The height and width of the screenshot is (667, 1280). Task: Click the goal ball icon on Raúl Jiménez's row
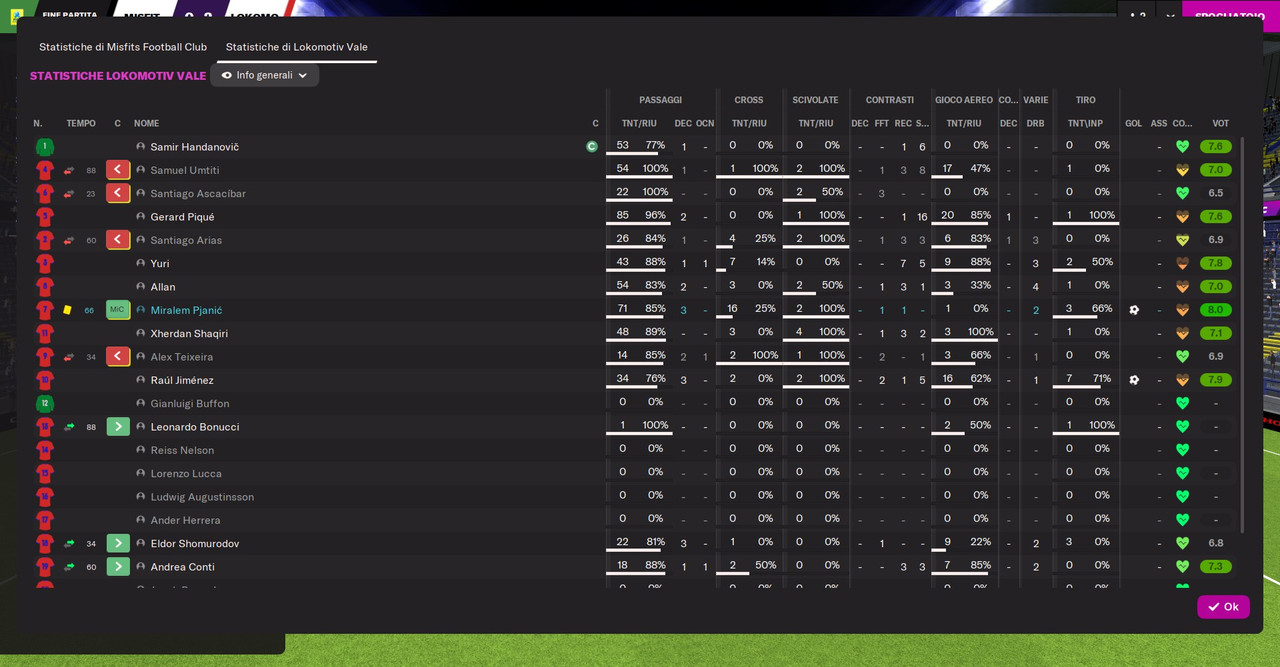coord(1134,380)
